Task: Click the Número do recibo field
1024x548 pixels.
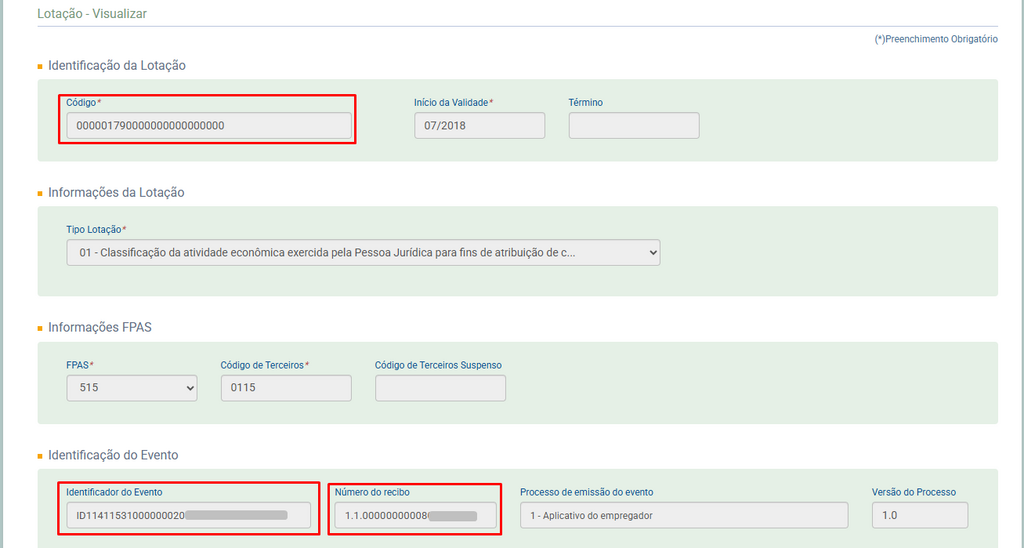Action: 415,516
